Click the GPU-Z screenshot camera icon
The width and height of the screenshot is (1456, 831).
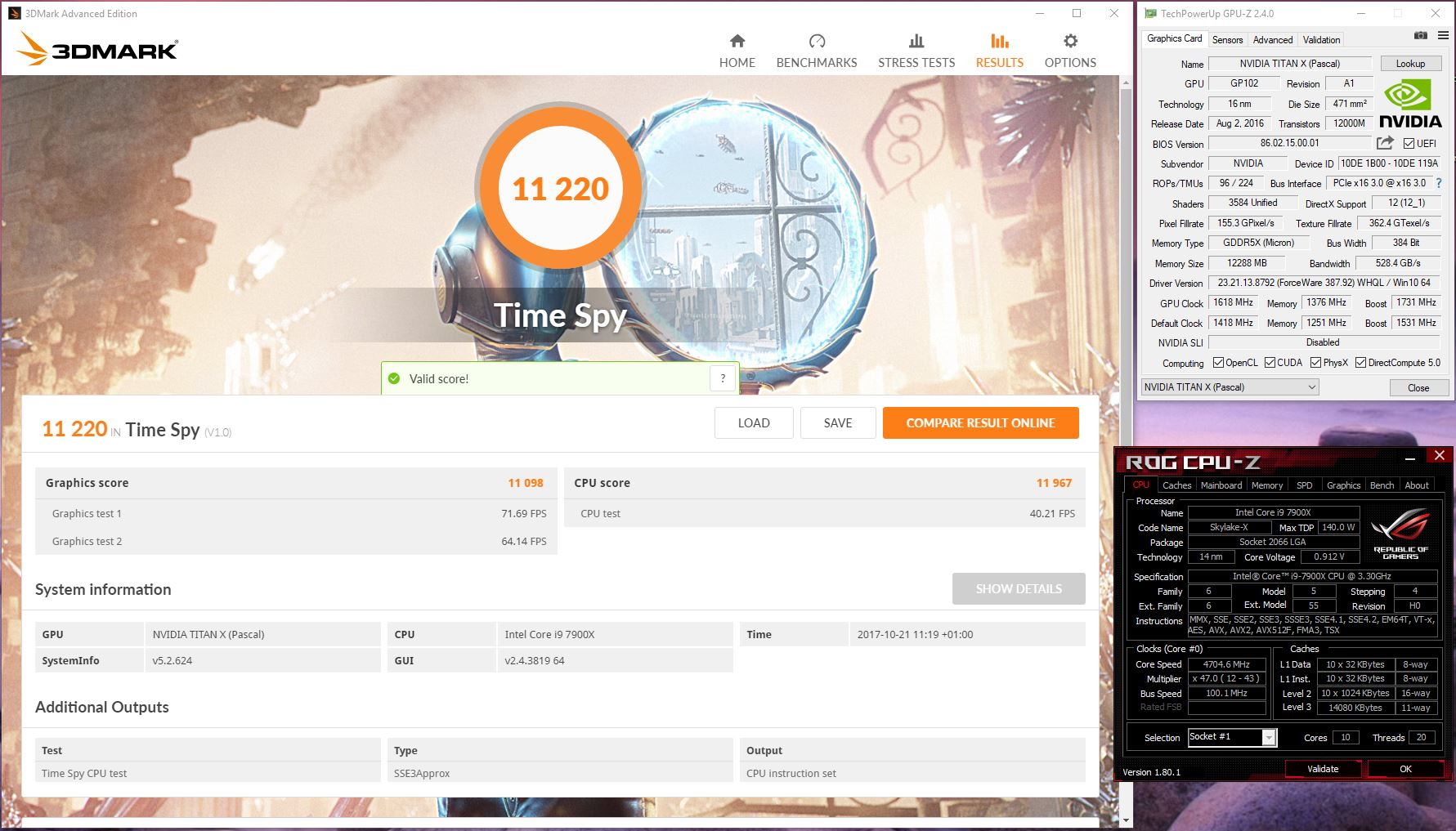pos(1421,36)
